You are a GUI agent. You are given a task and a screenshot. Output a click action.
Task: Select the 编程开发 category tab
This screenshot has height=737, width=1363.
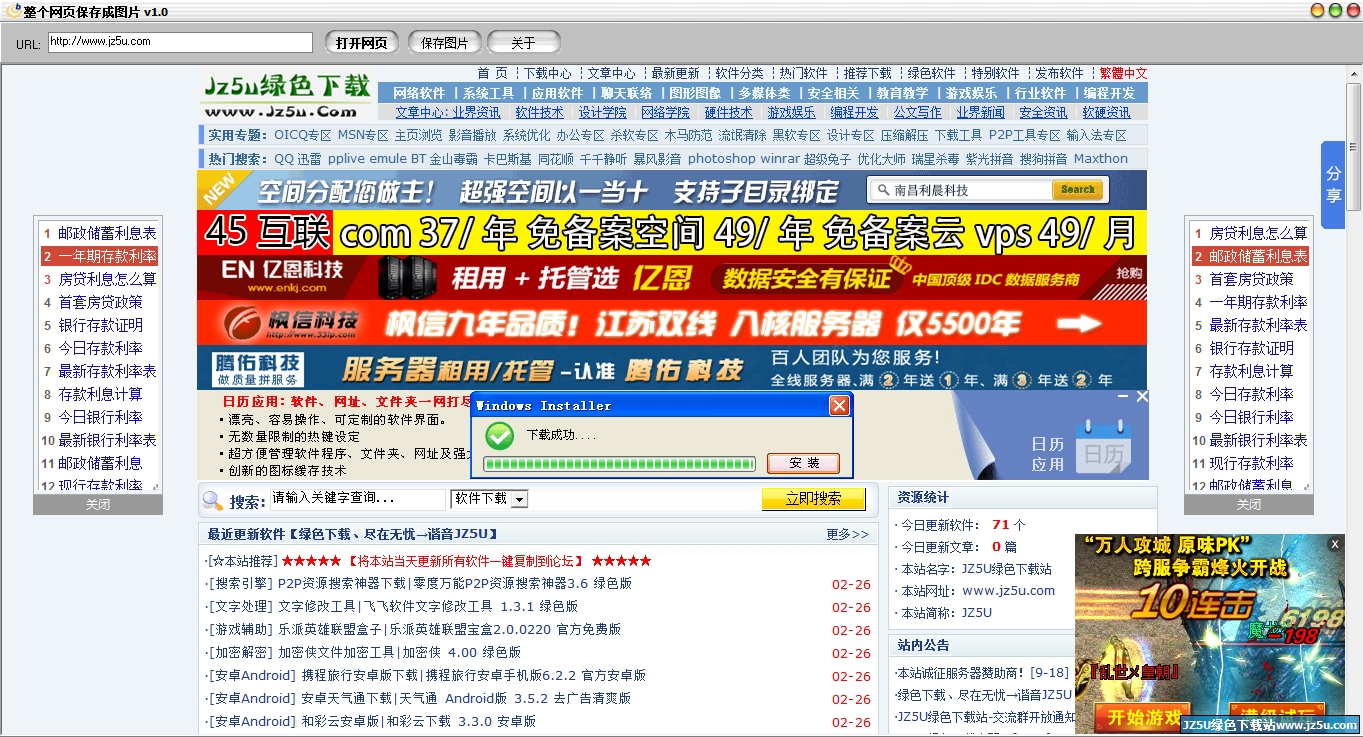click(x=1109, y=93)
